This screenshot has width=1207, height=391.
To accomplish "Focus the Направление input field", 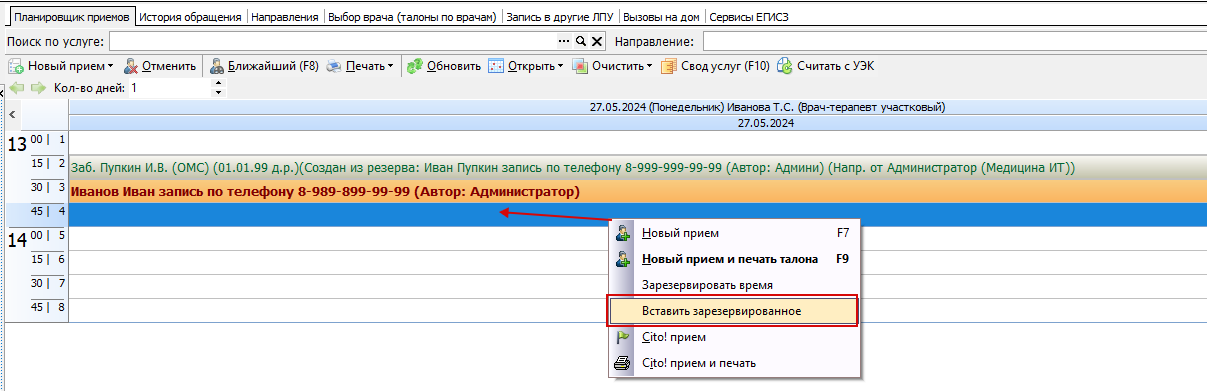I will (x=954, y=41).
